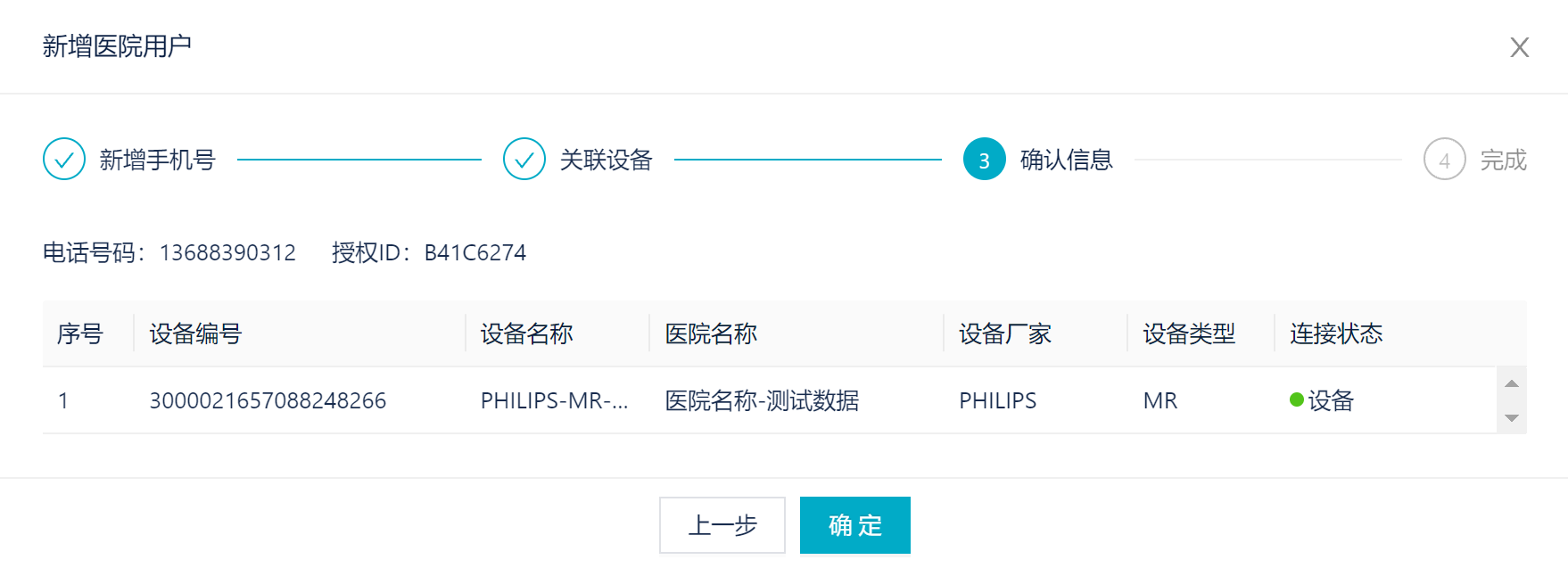This screenshot has width=1568, height=568.
Task: Close the 新增医院用户 dialog with the X
Action: point(1519,47)
